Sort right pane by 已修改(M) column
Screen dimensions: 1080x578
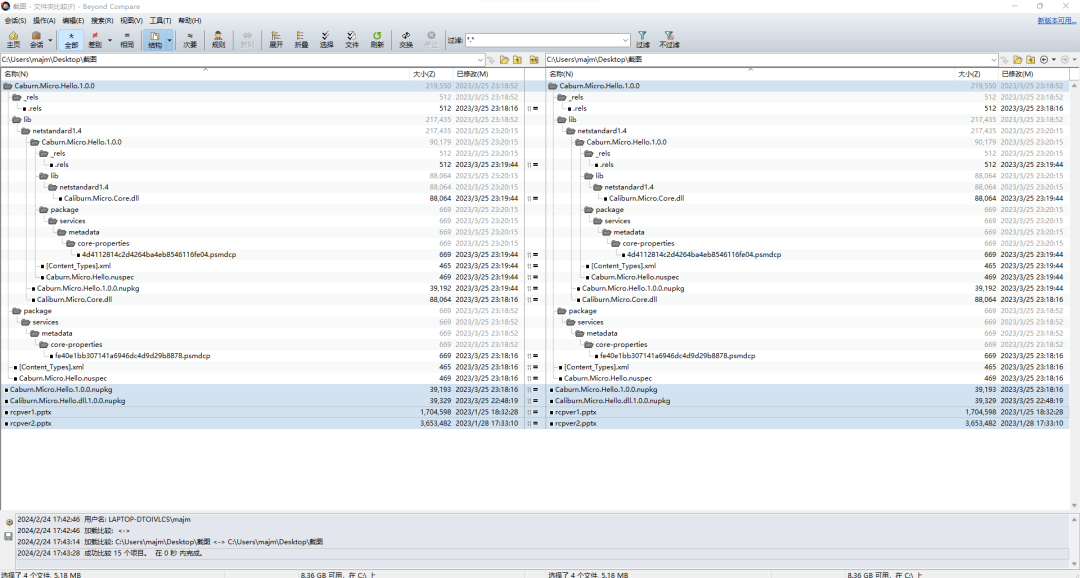click(x=1033, y=74)
